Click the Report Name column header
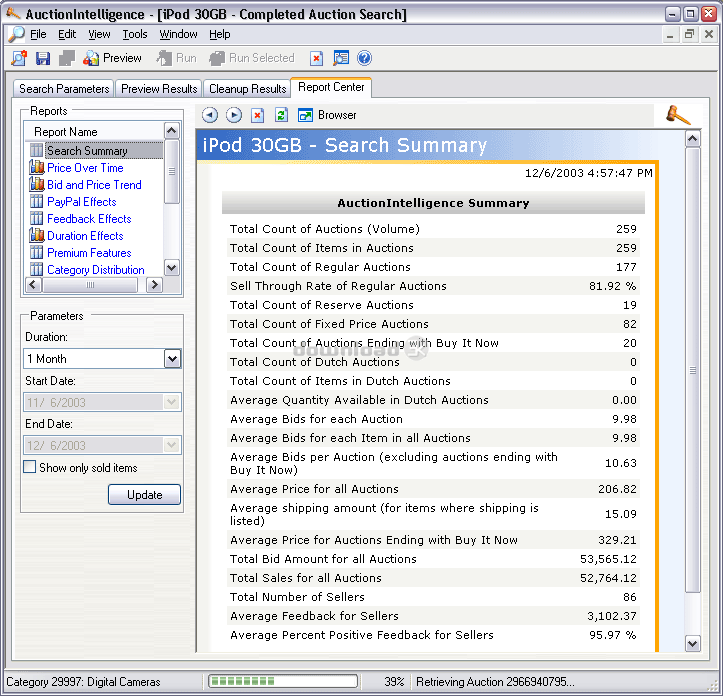This screenshot has height=696, width=723. click(95, 131)
